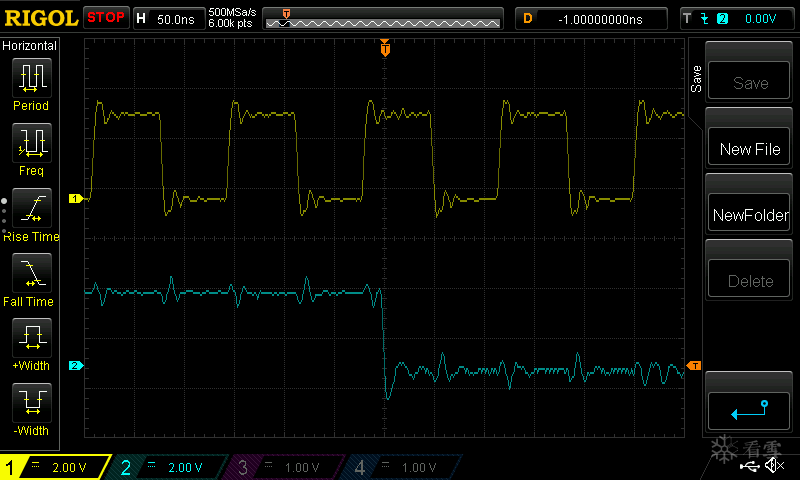Viewport: 800px width, 480px height.
Task: Click the RIGOL logo
Action: click(x=41, y=18)
